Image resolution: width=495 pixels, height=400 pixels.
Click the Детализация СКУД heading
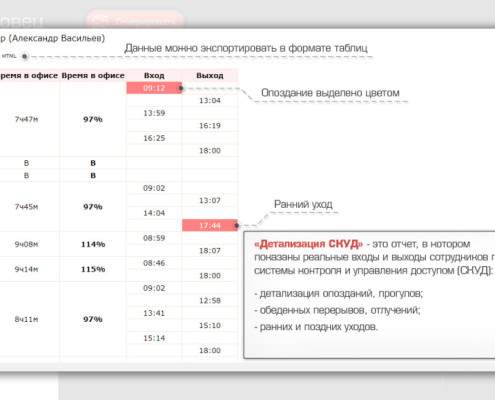pyautogui.click(x=308, y=244)
